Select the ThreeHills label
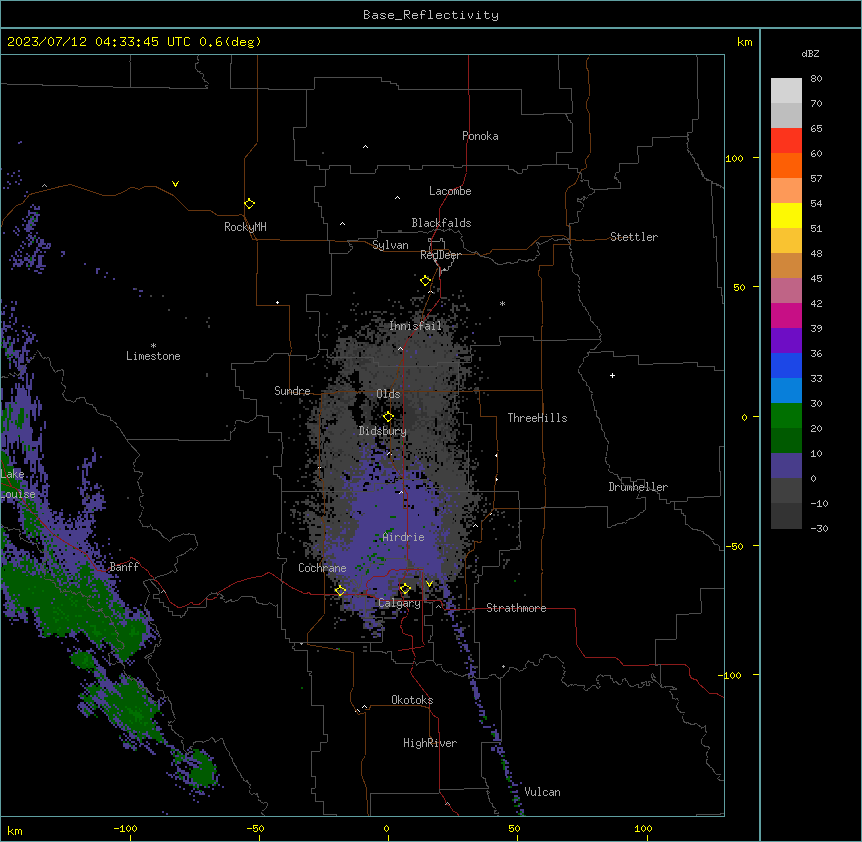The width and height of the screenshot is (862, 842). tap(538, 418)
